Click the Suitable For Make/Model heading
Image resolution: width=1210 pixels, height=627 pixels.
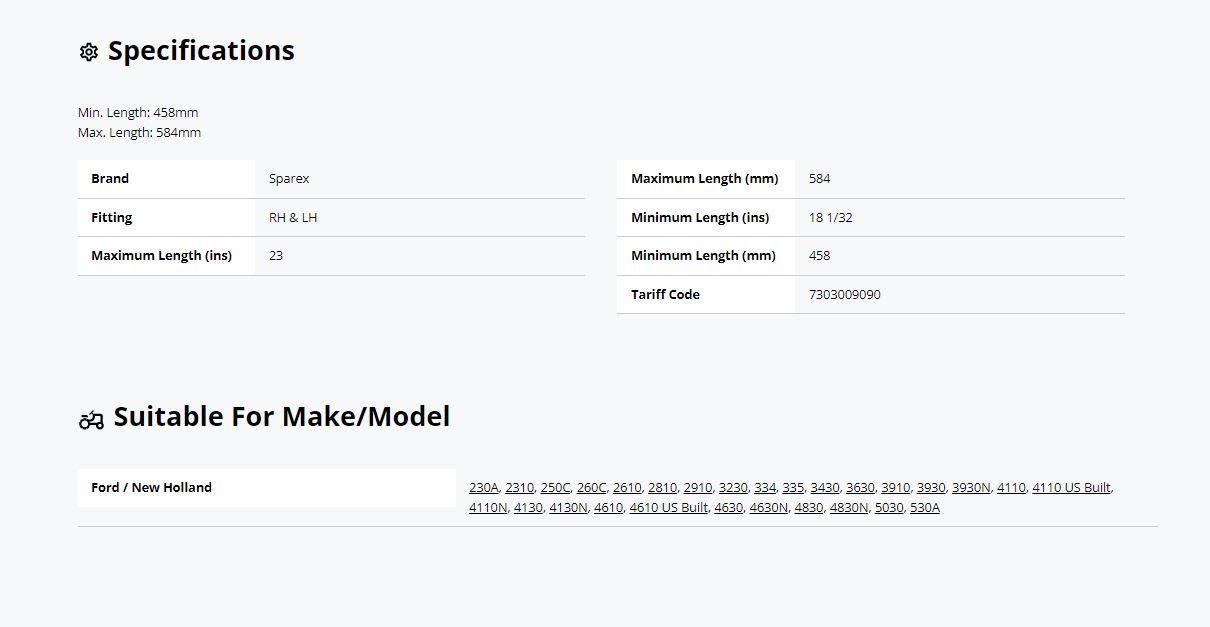click(282, 416)
